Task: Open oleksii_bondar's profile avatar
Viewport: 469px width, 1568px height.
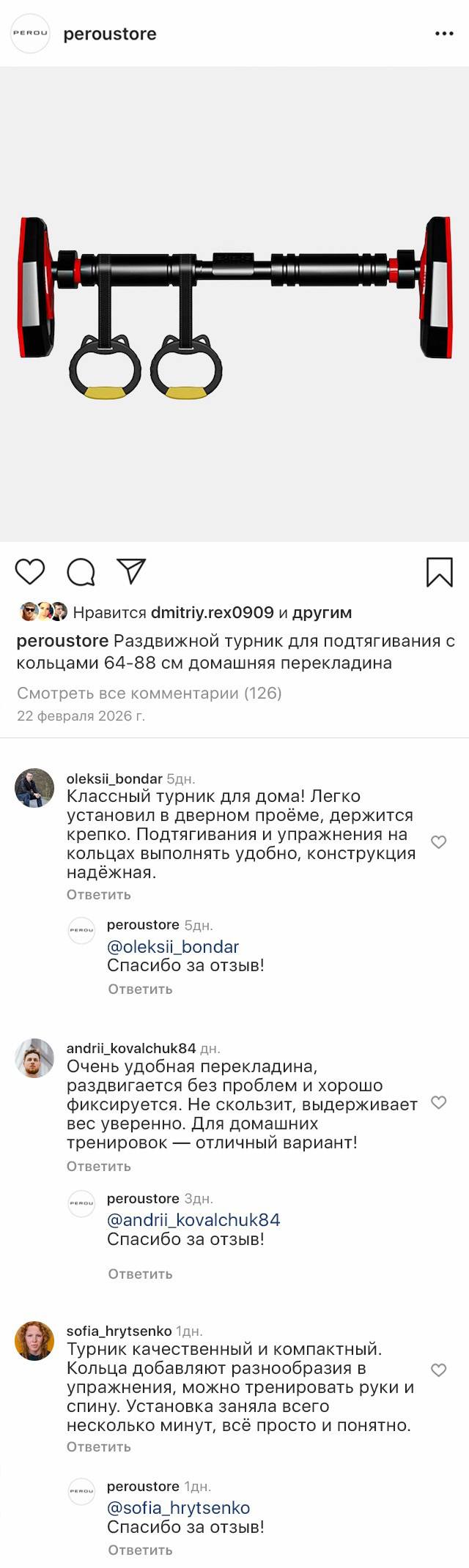Action: click(x=34, y=788)
